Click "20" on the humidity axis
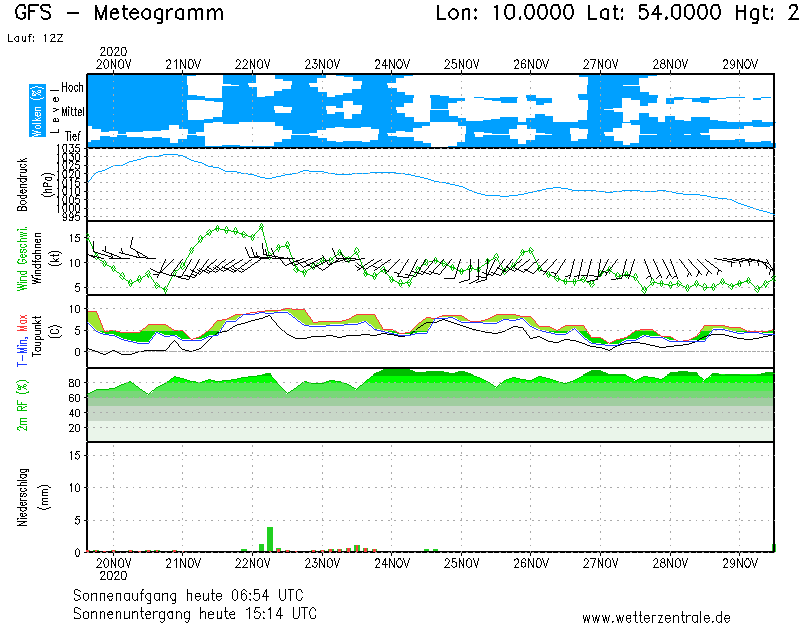The height and width of the screenshot is (625, 800). [74, 428]
